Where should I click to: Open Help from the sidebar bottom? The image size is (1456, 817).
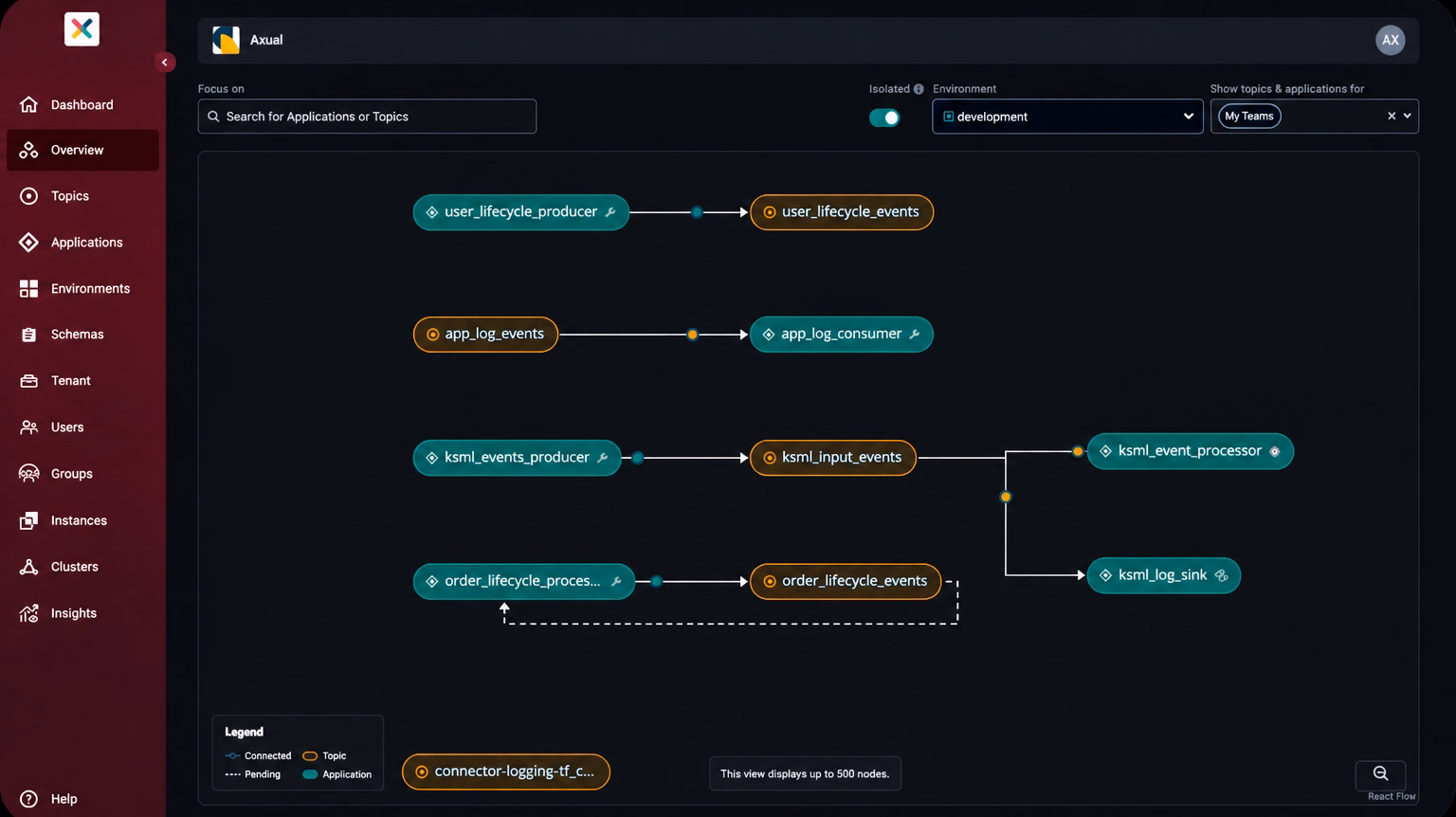49,799
